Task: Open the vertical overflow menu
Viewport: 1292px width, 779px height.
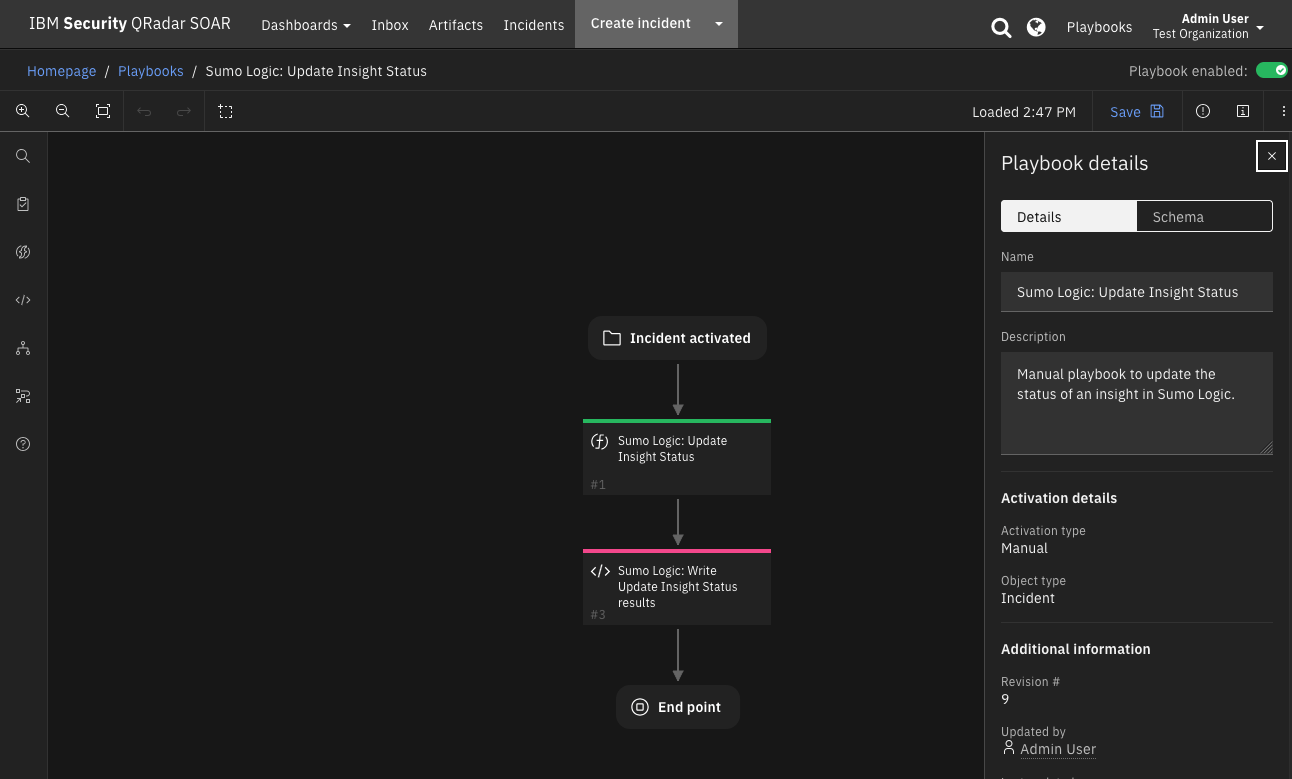Action: click(x=1284, y=111)
